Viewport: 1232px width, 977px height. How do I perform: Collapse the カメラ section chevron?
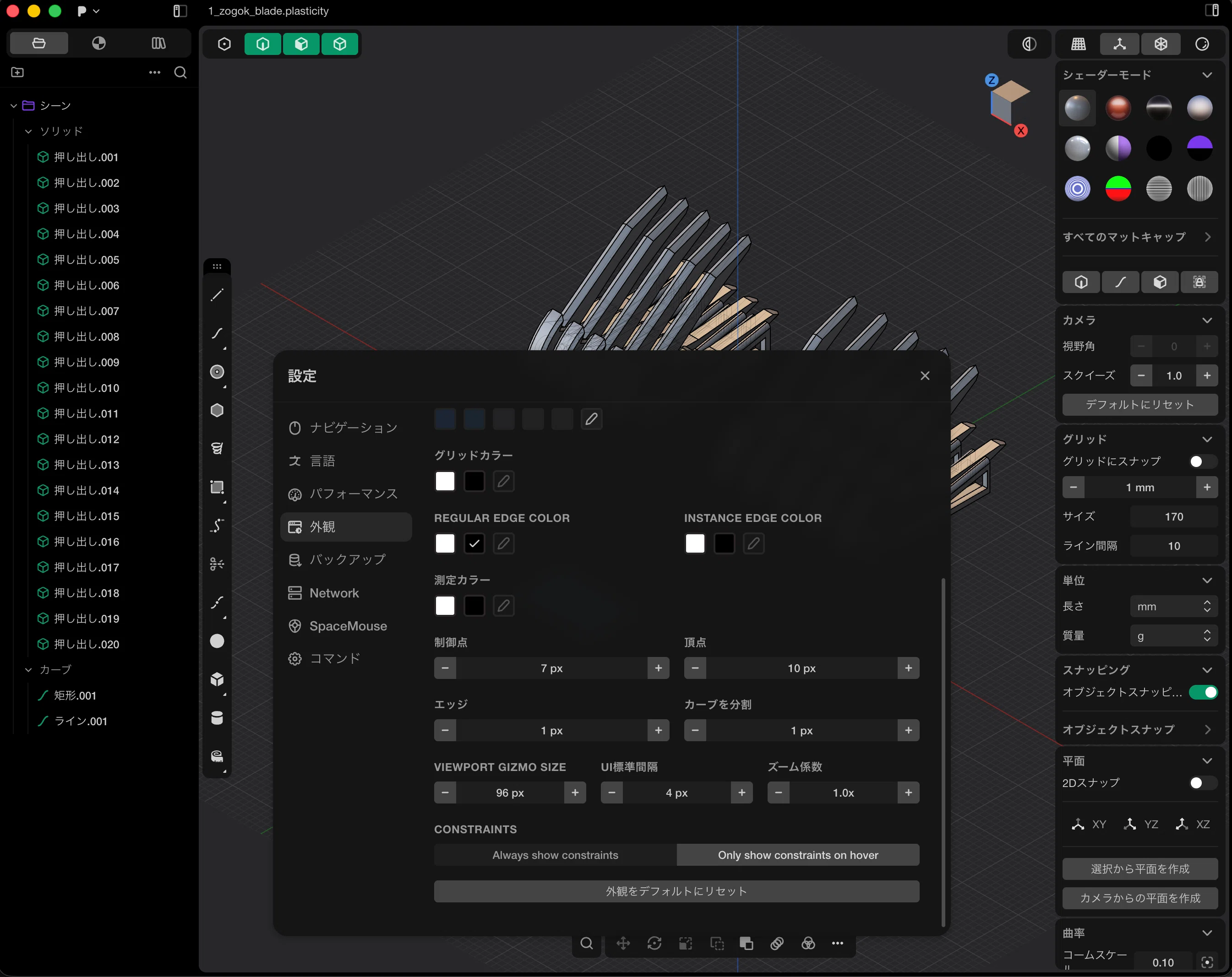coord(1207,320)
